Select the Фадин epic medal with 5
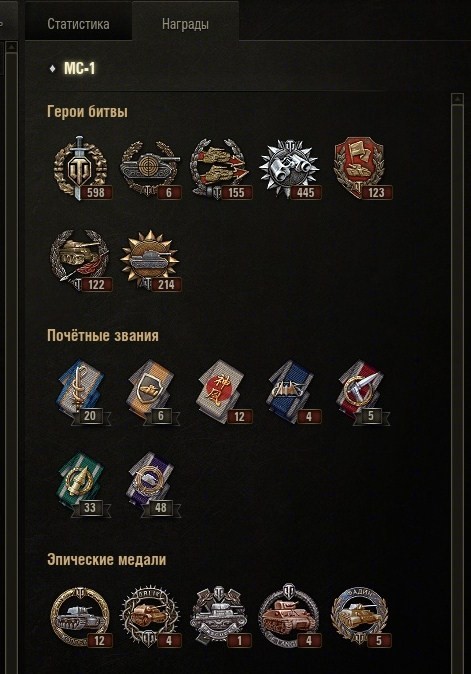The width and height of the screenshot is (471, 674). [x=360, y=616]
